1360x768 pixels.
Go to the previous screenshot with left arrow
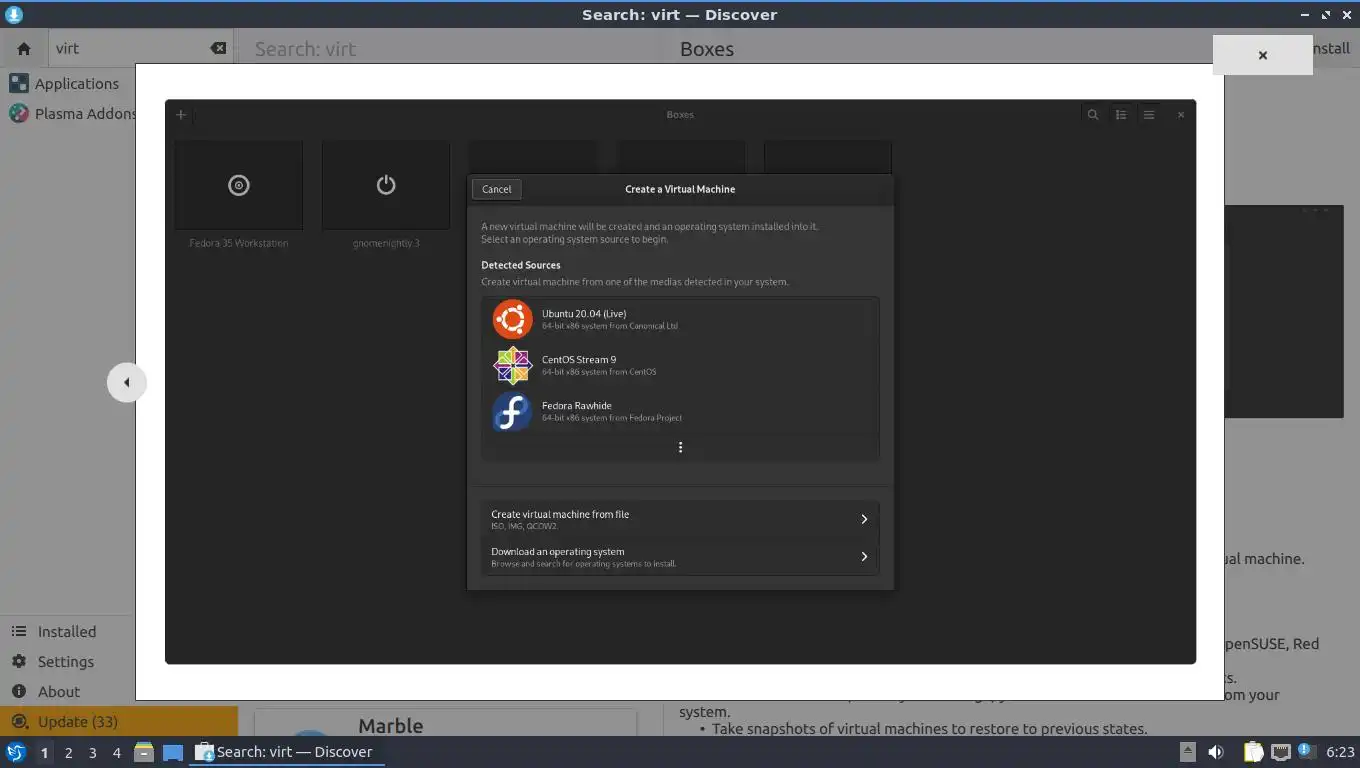point(126,382)
